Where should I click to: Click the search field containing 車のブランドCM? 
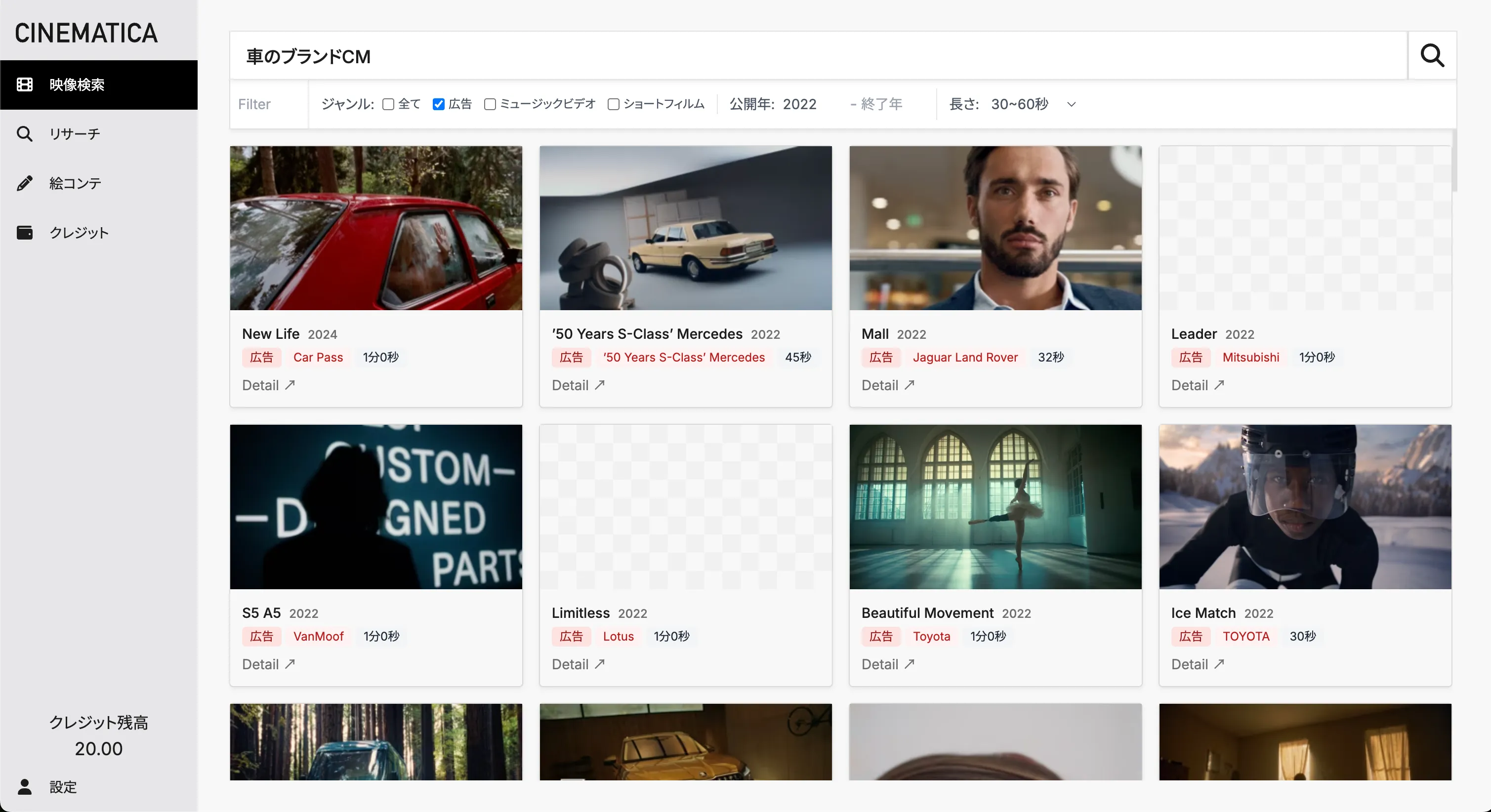click(x=819, y=55)
